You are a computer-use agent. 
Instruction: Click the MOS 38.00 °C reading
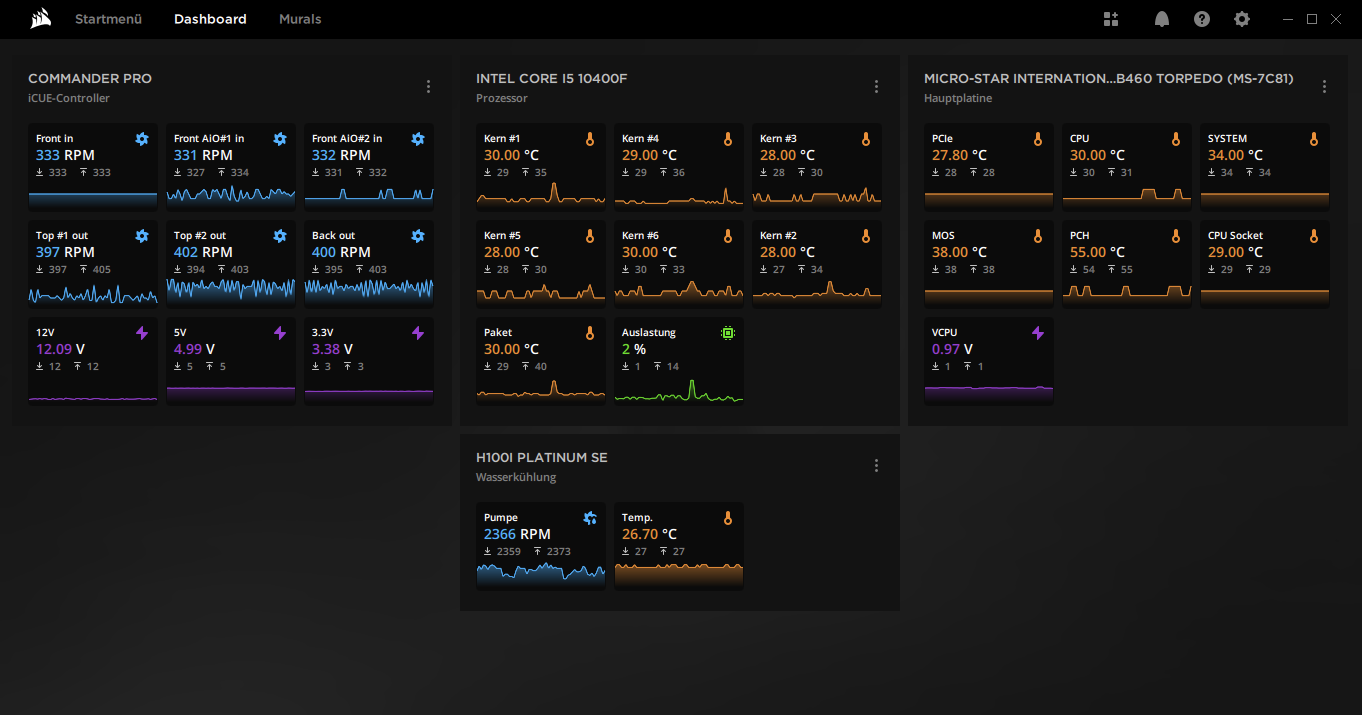click(959, 252)
